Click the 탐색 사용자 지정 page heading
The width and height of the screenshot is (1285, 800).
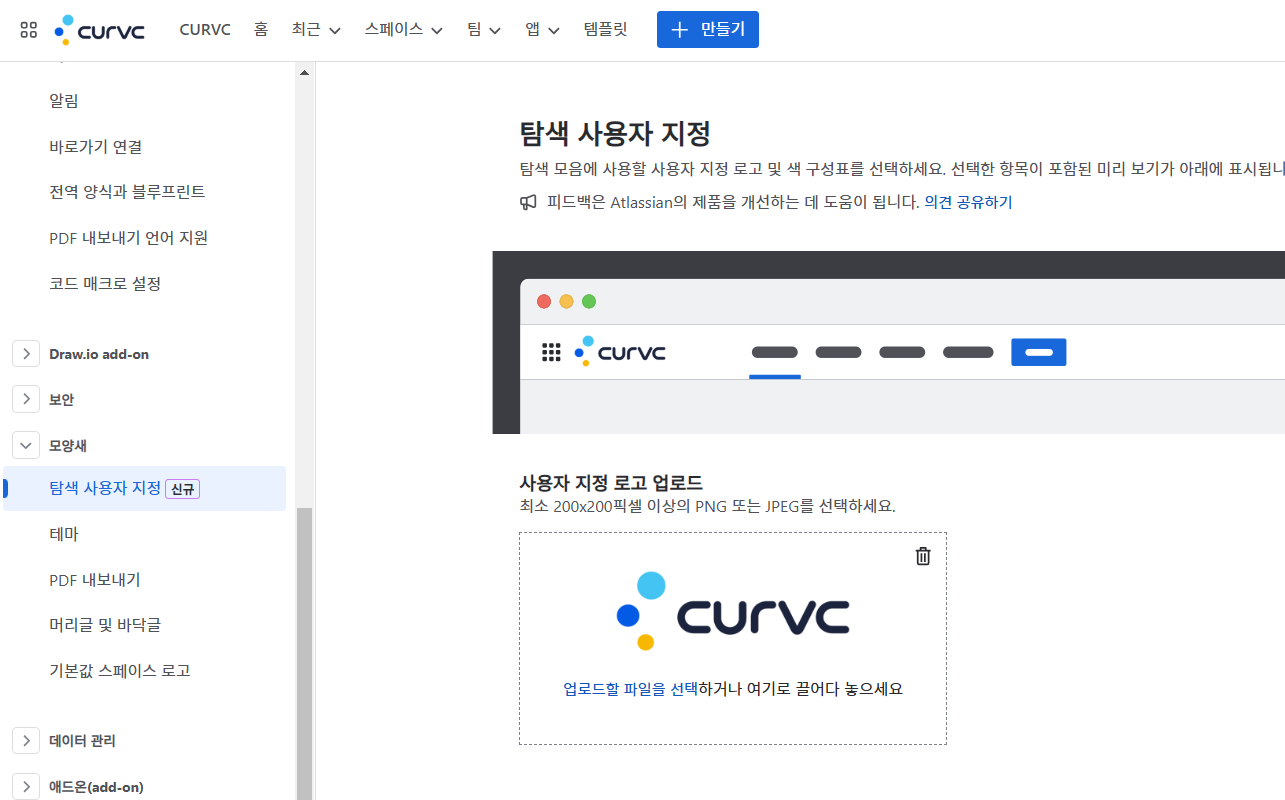[x=615, y=133]
